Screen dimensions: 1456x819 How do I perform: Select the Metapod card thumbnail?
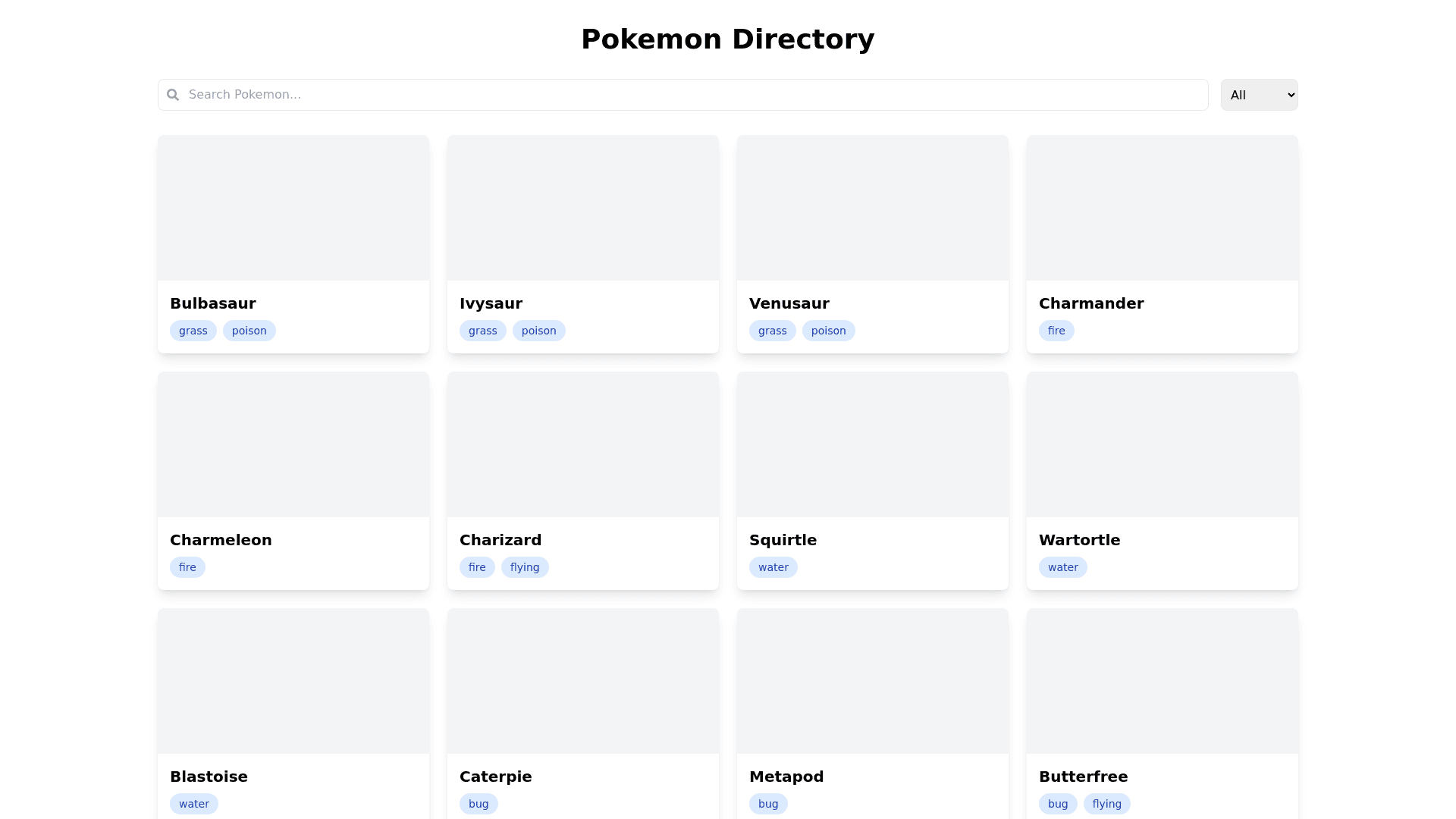[x=873, y=681]
